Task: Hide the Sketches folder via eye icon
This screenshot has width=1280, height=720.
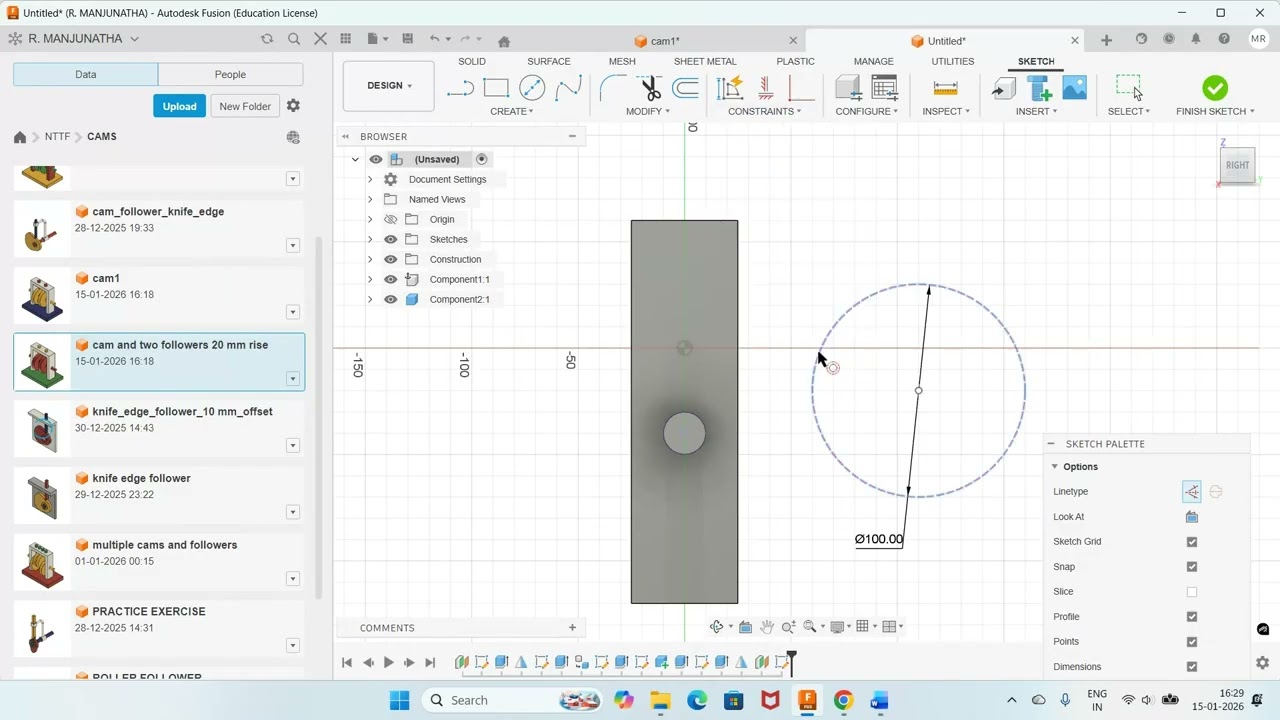Action: pyautogui.click(x=391, y=239)
